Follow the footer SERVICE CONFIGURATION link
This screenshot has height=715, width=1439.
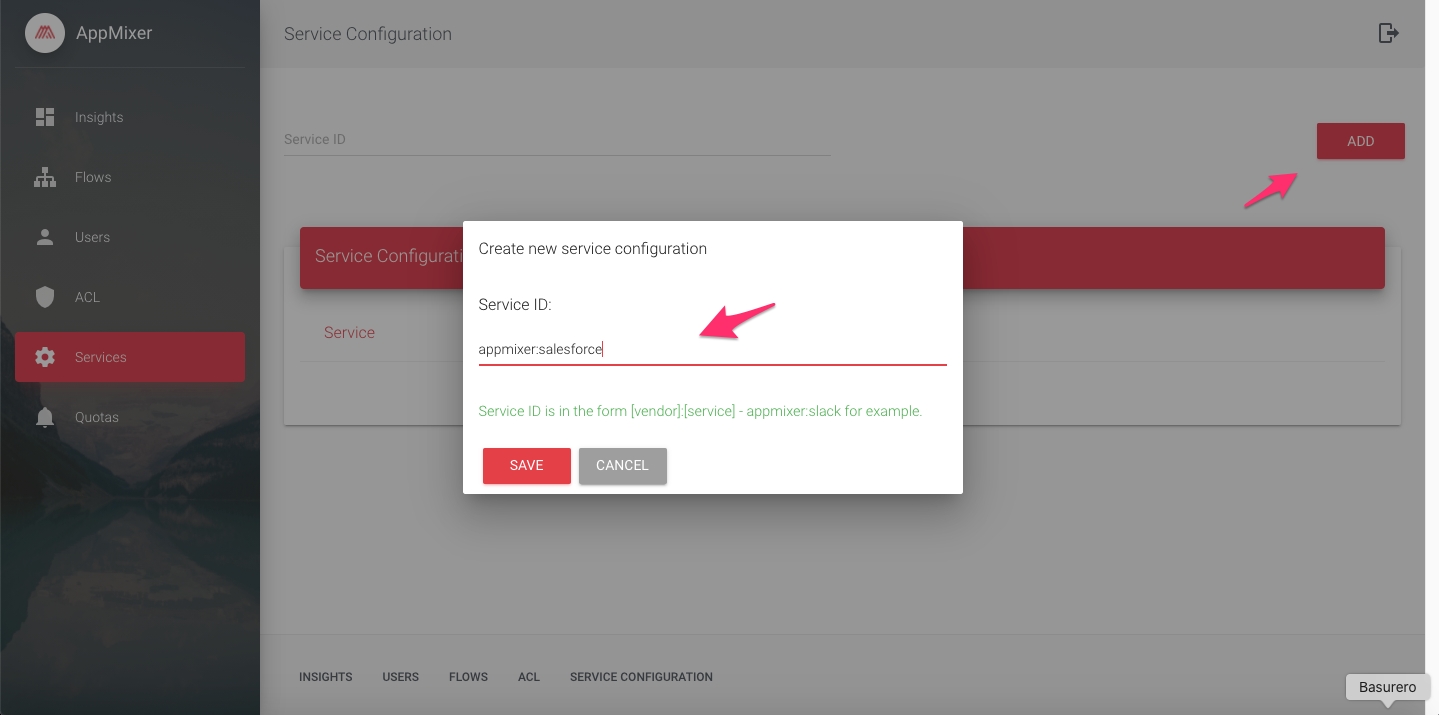[x=641, y=677]
